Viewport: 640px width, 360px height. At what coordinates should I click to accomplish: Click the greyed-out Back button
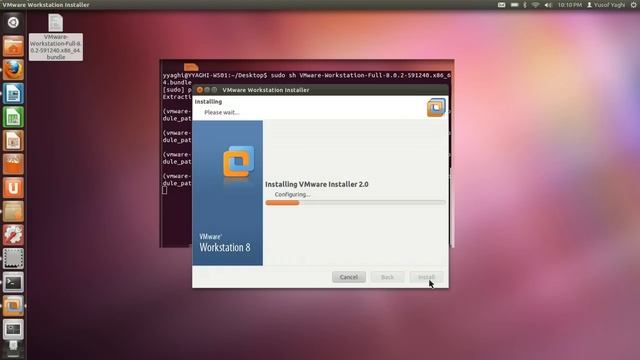(387, 277)
